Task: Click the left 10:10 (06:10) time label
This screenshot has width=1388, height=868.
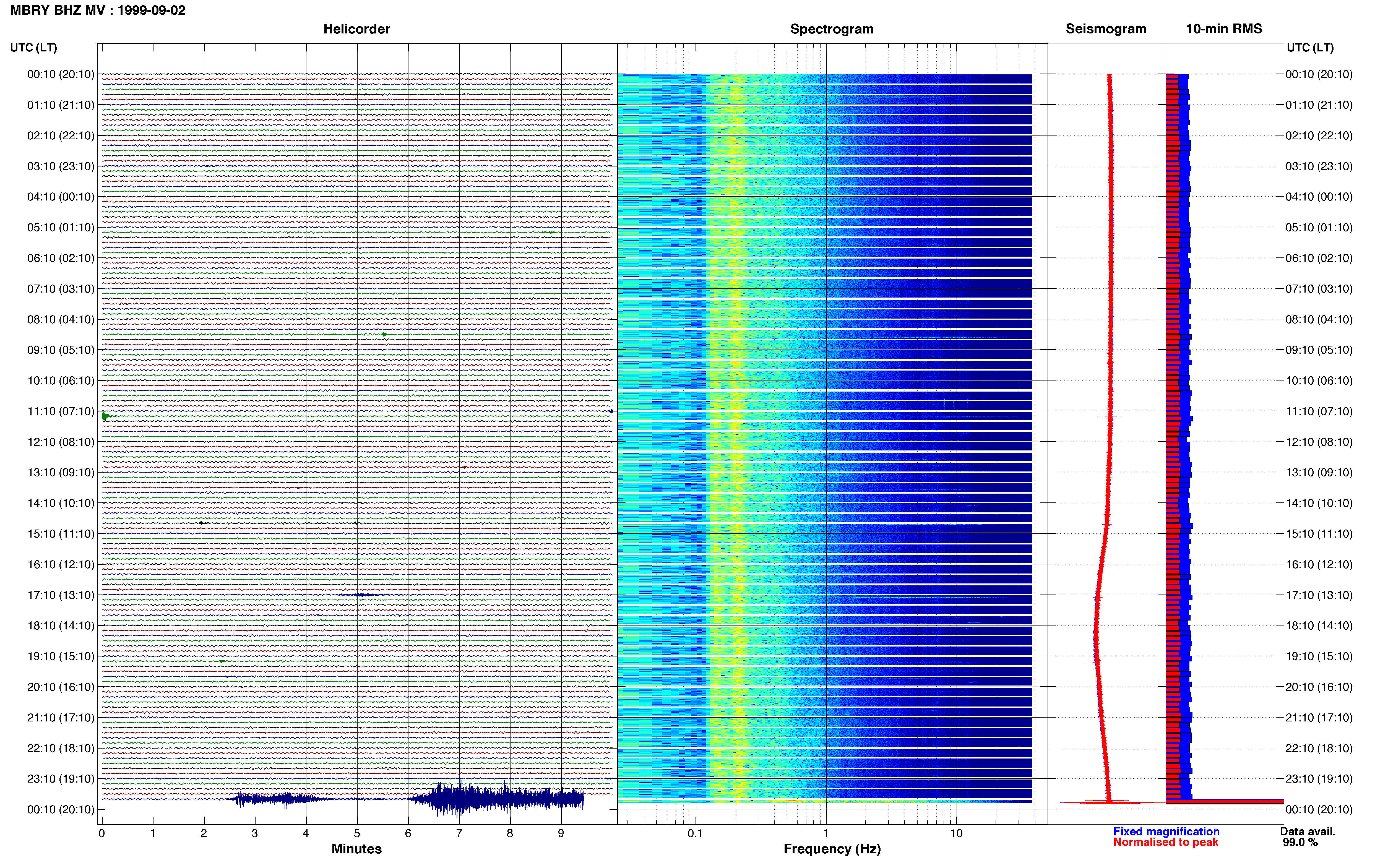Action: tap(61, 380)
